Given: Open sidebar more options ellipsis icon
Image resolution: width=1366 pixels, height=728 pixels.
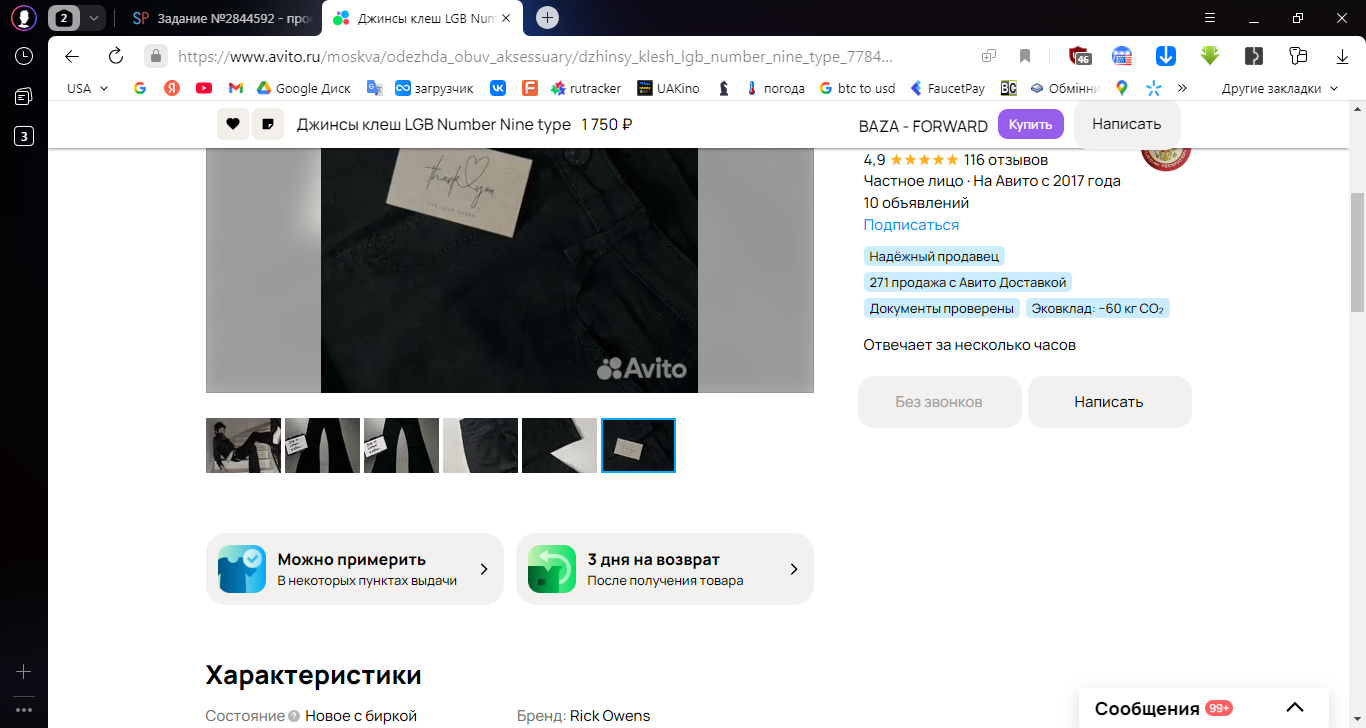Looking at the screenshot, I should [x=24, y=710].
